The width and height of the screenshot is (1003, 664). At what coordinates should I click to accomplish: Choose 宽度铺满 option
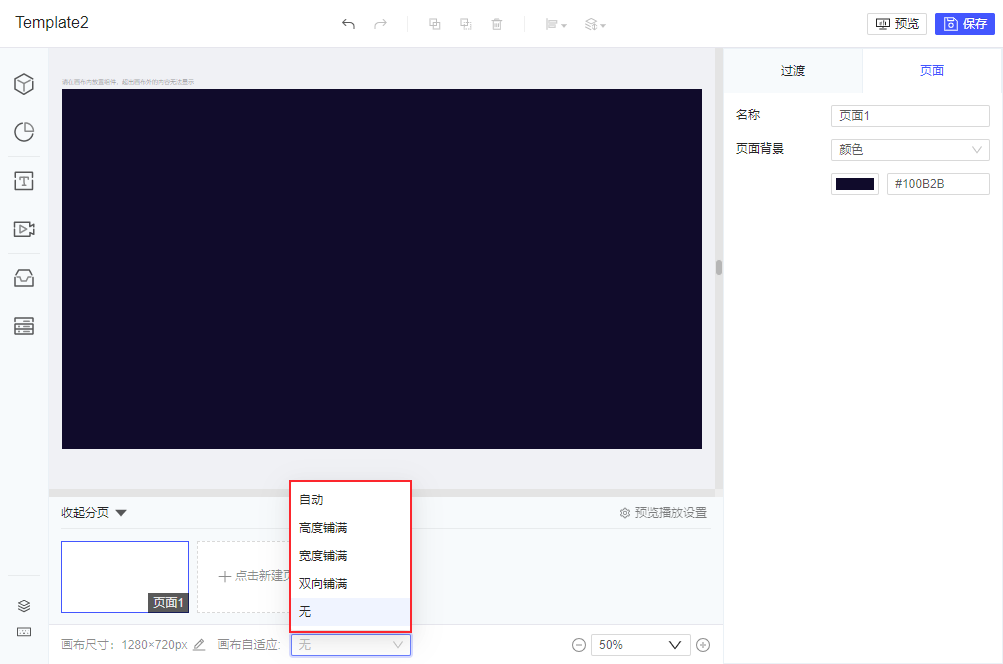350,556
